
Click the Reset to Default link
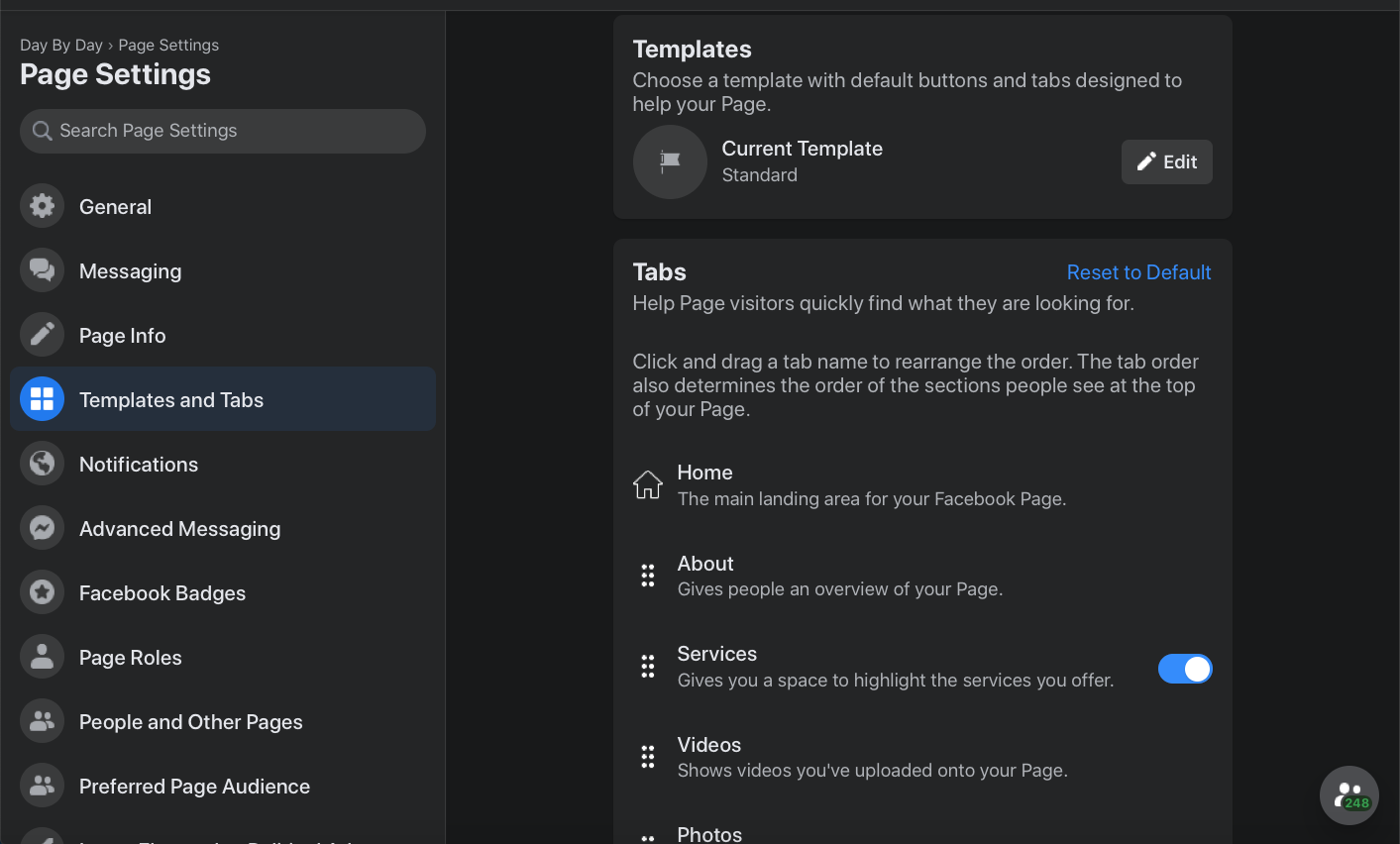1139,272
